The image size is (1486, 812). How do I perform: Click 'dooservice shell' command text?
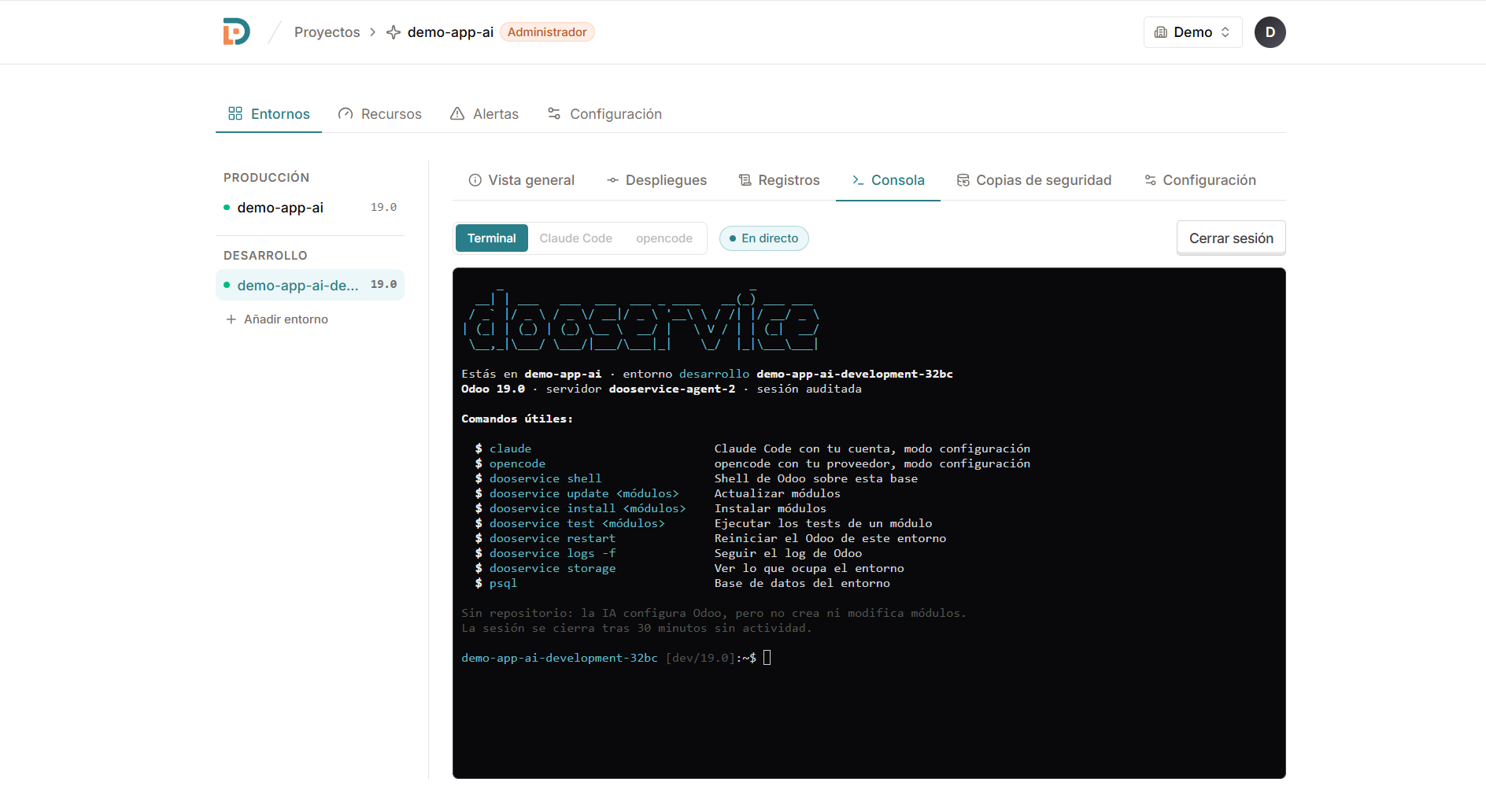pyautogui.click(x=545, y=478)
